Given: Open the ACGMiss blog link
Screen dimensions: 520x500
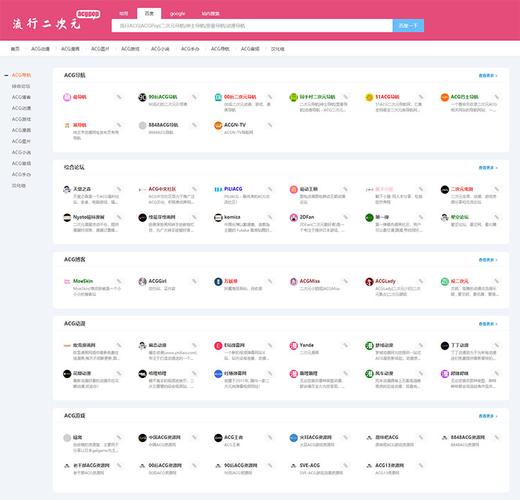Looking at the screenshot, I should tap(310, 281).
